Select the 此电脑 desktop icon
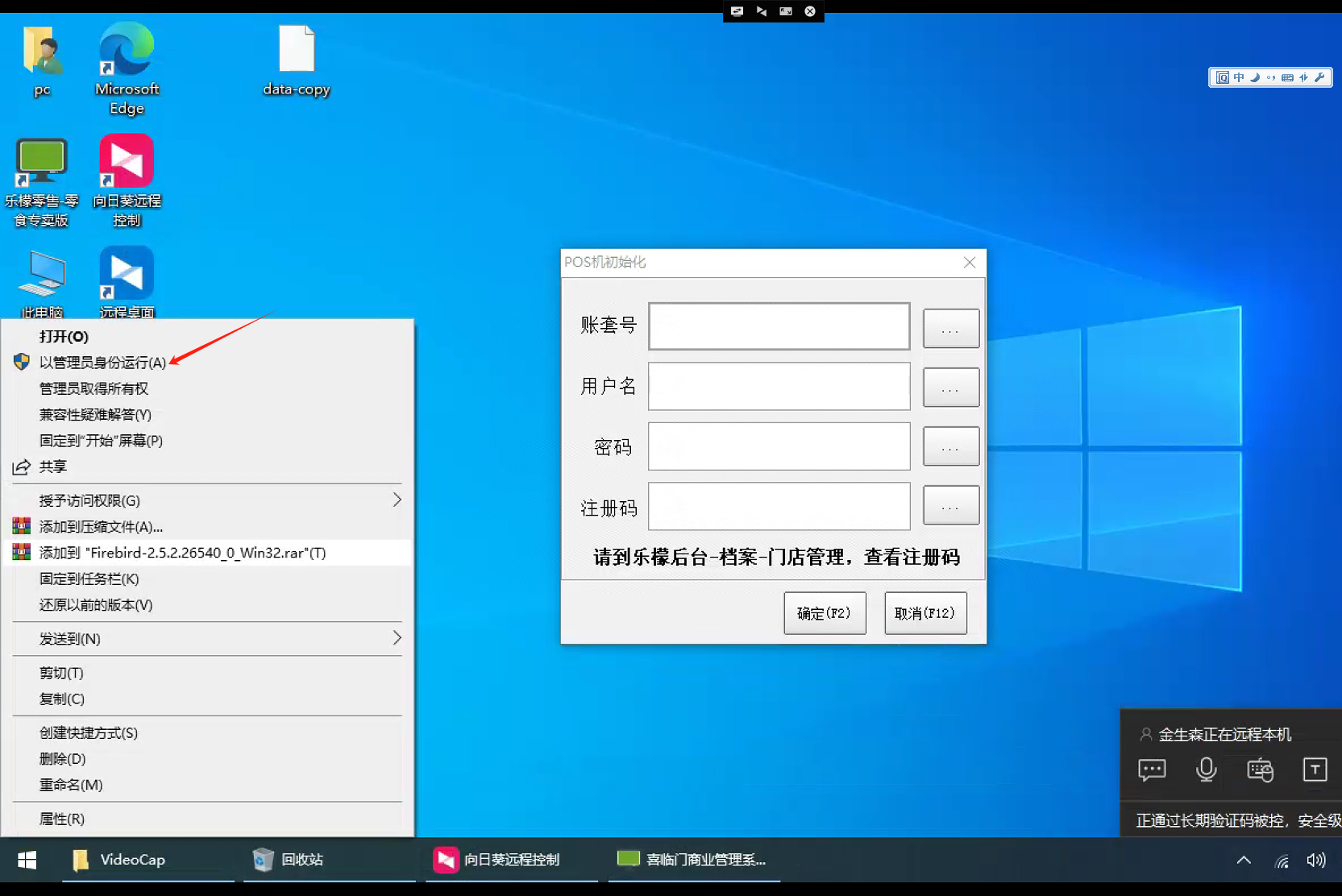The height and width of the screenshot is (896, 1342). point(42,284)
